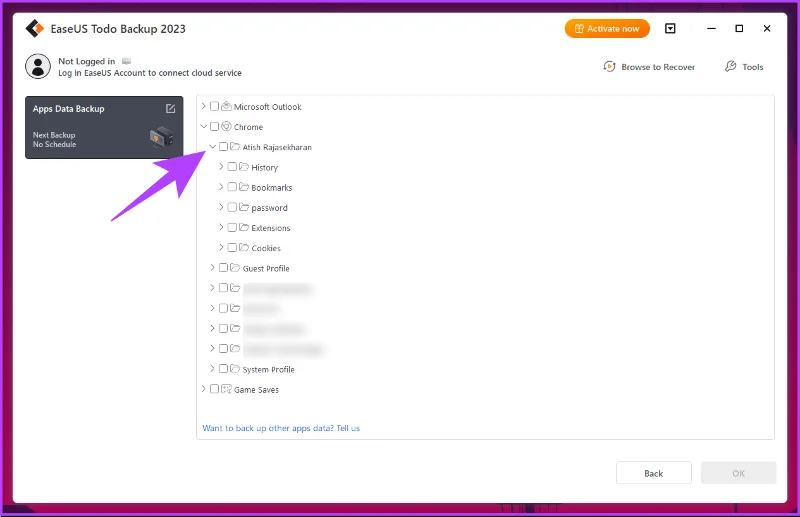The height and width of the screenshot is (517, 800).
Task: Check the History checkbox
Action: 232,167
